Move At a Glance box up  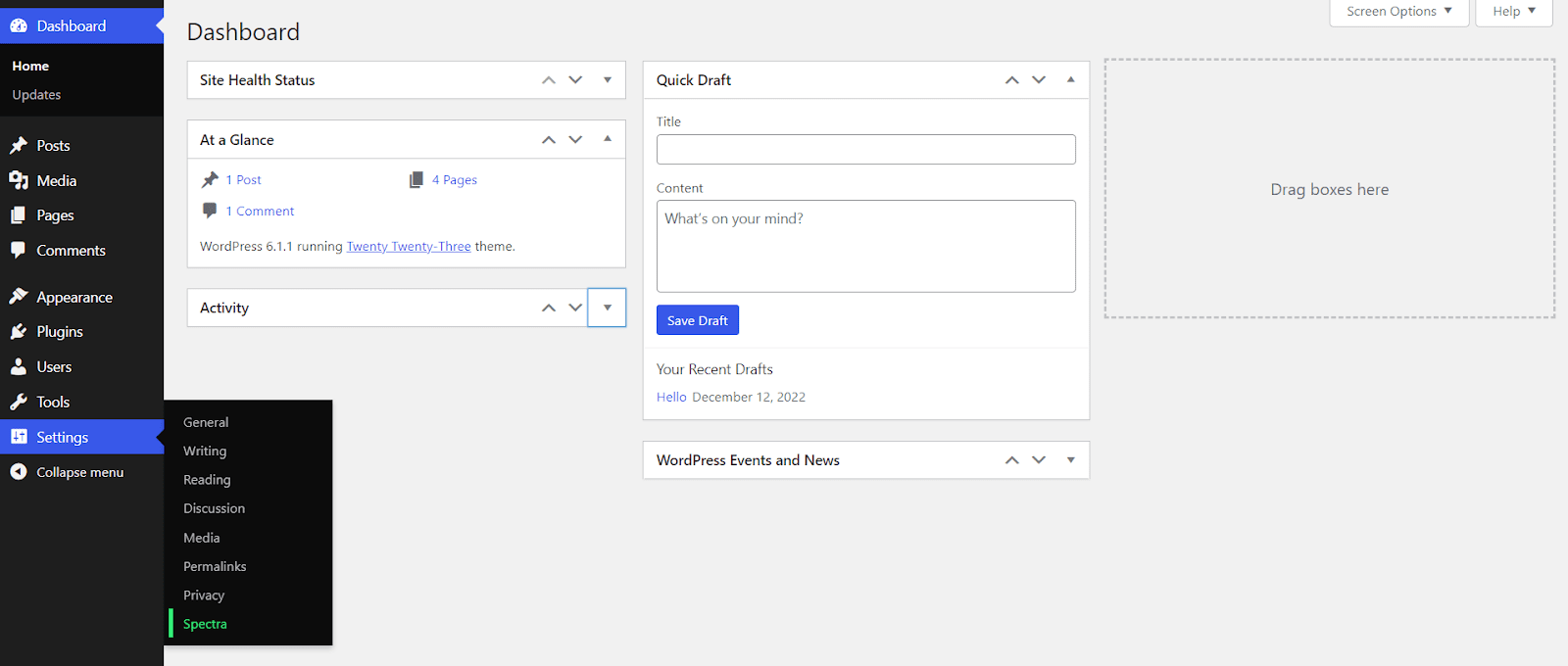click(549, 140)
